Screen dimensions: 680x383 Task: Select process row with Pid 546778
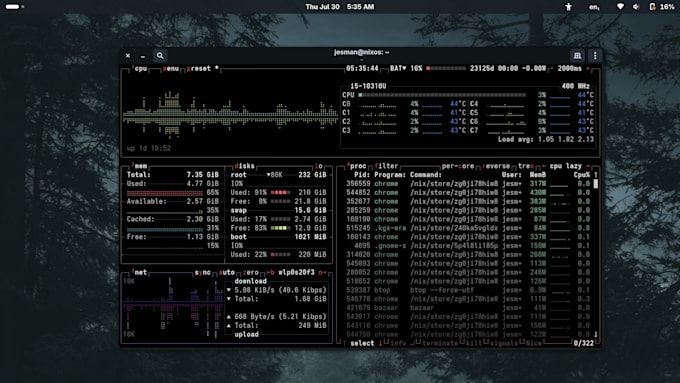coord(468,299)
